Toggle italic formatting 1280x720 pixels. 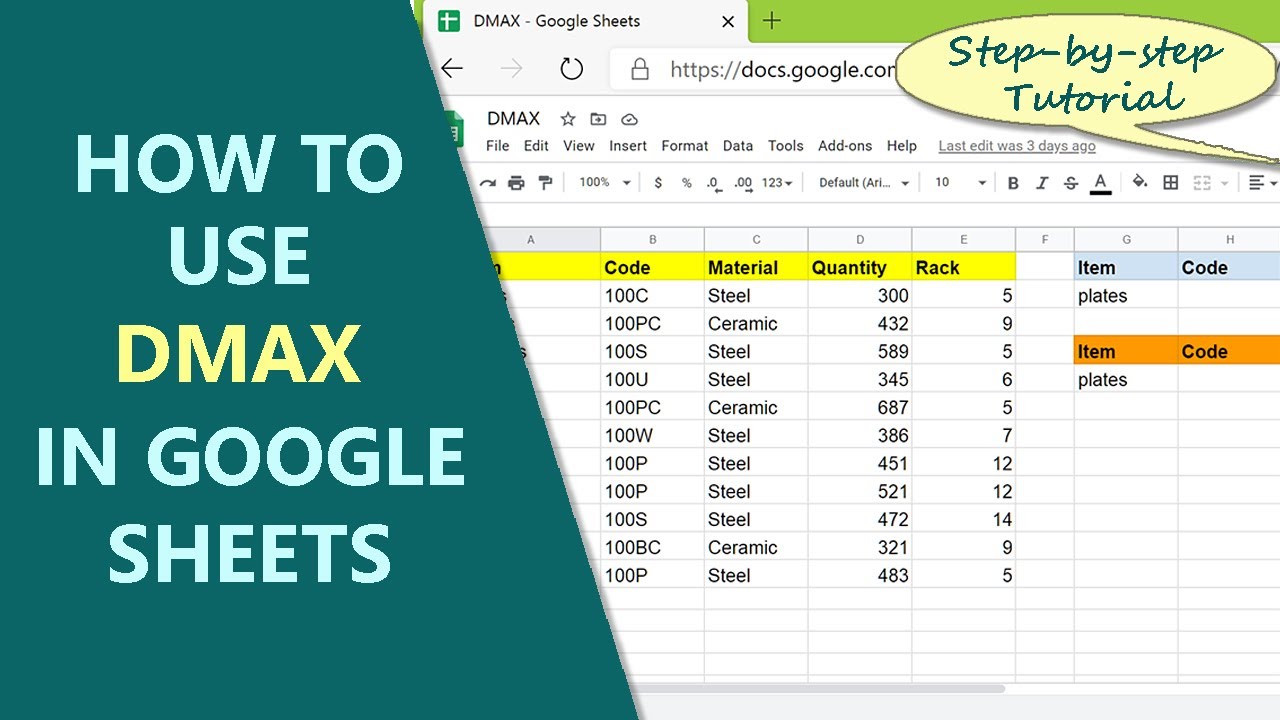[1042, 183]
